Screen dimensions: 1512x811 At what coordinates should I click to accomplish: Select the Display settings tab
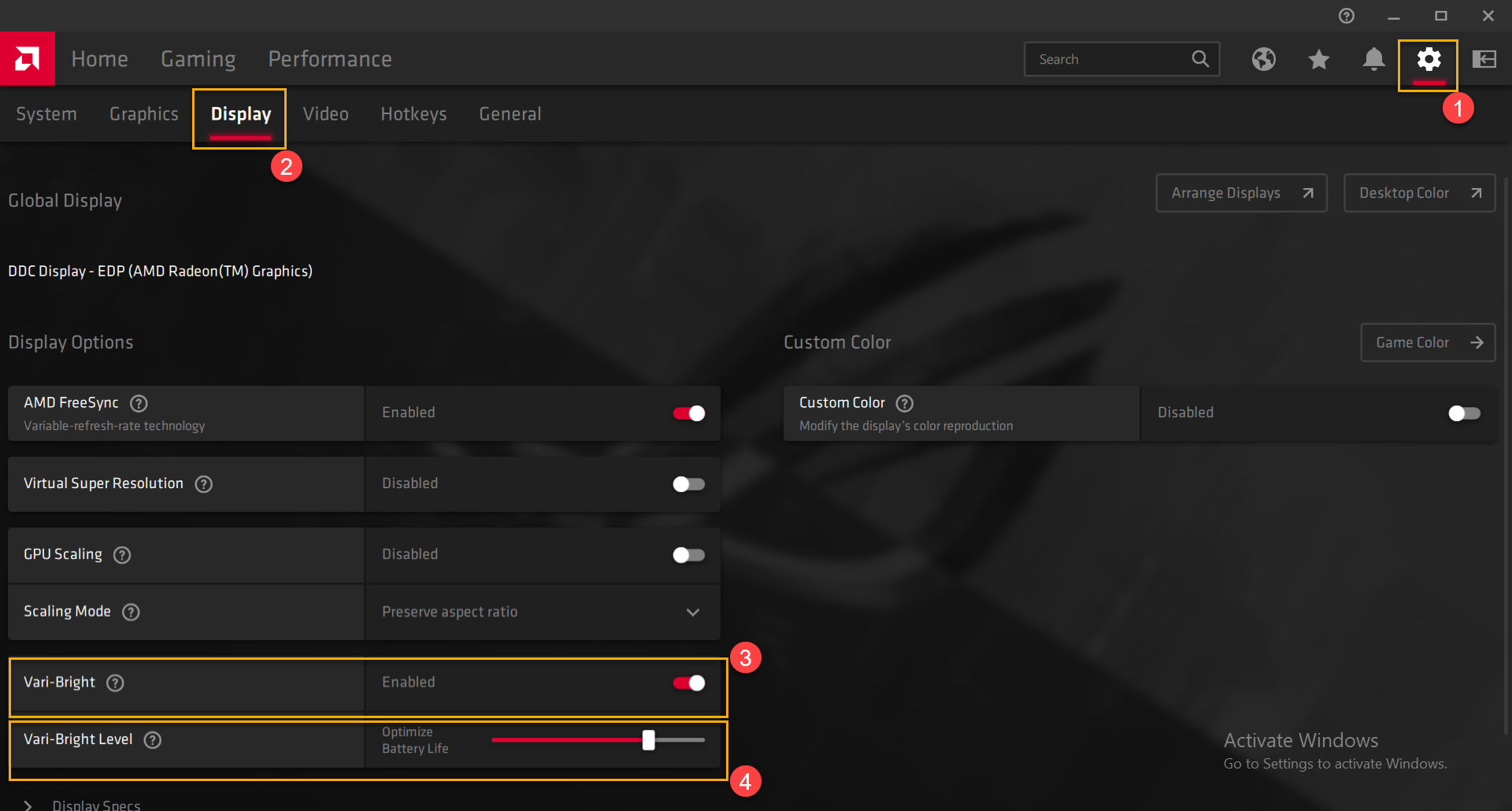point(241,115)
